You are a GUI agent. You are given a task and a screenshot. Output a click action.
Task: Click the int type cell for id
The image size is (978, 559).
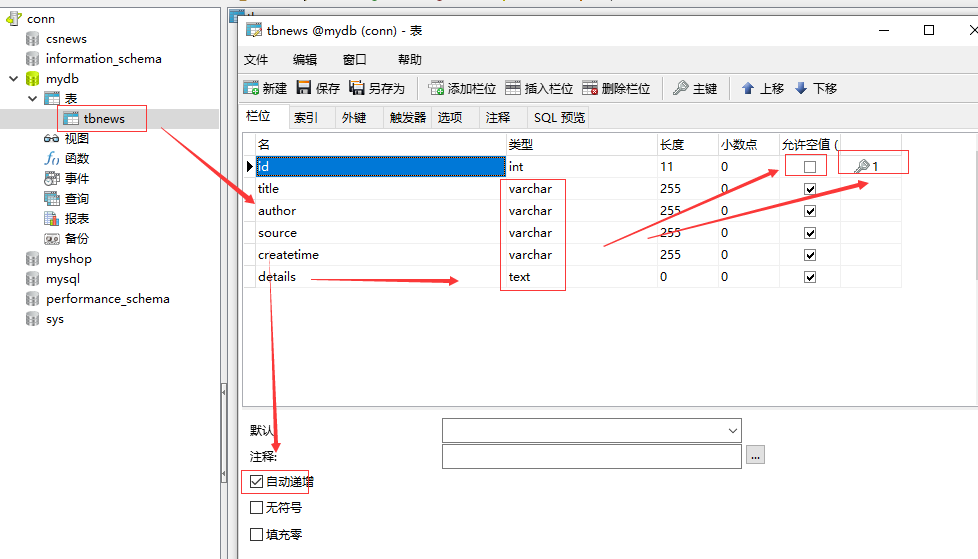click(x=581, y=167)
